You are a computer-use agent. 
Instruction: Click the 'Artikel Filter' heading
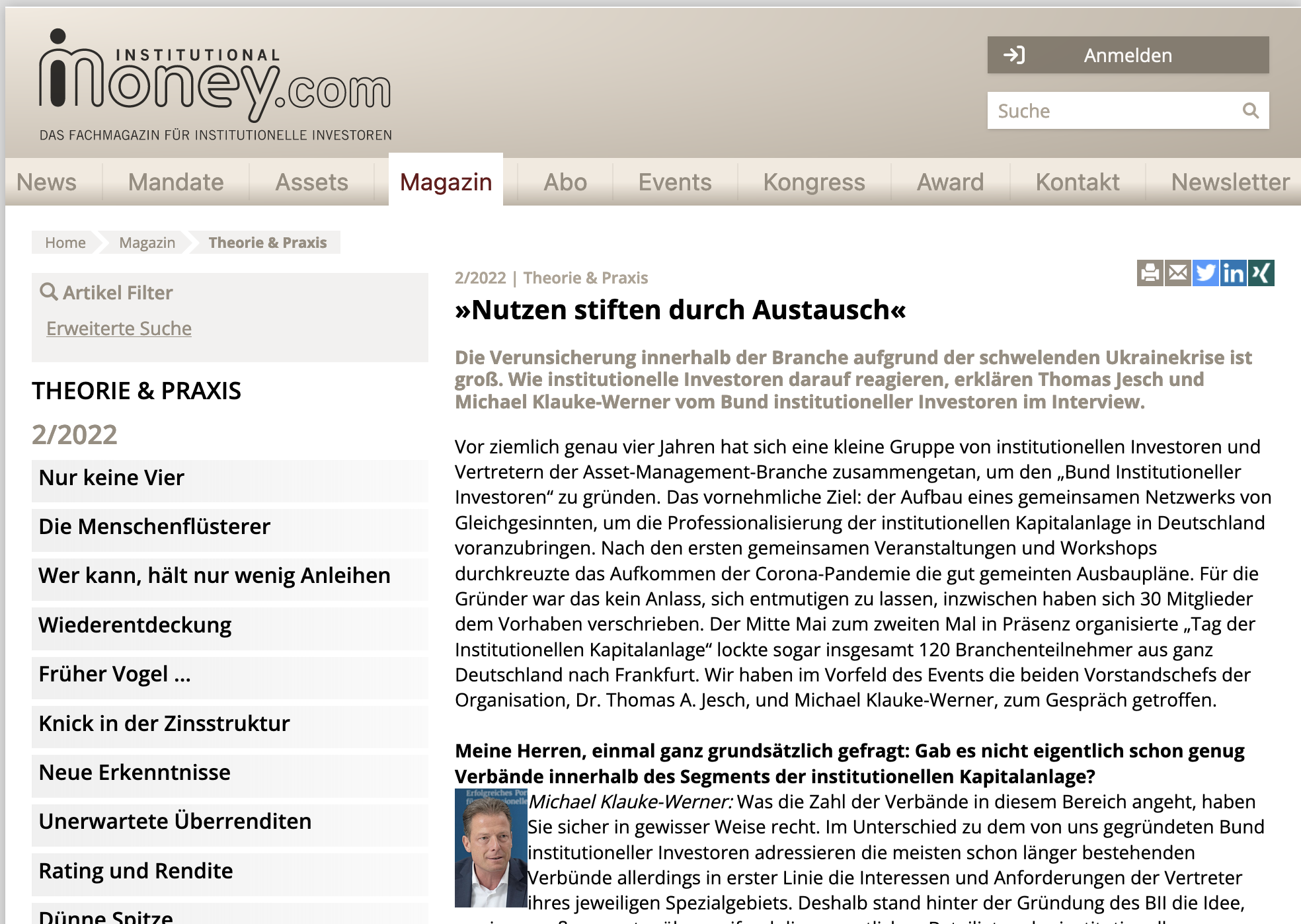pyautogui.click(x=118, y=292)
